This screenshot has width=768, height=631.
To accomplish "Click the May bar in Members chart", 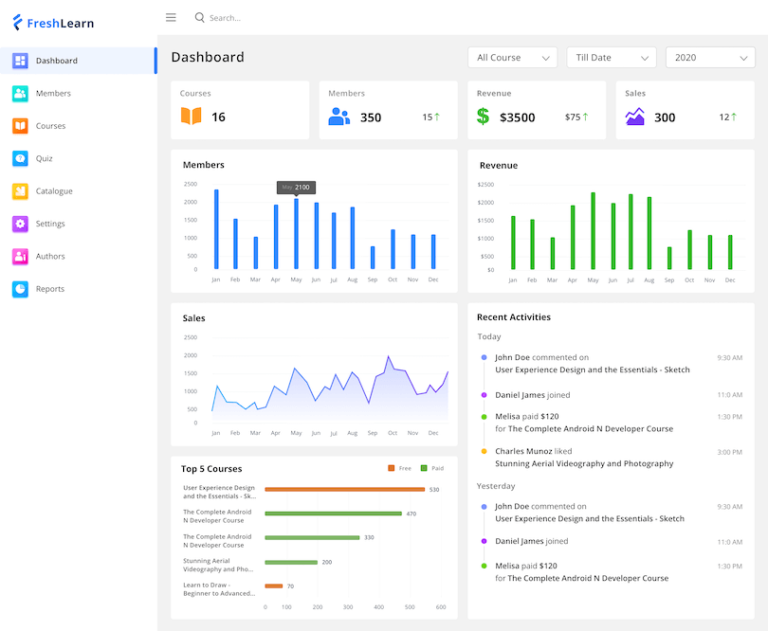I will 296,234.
